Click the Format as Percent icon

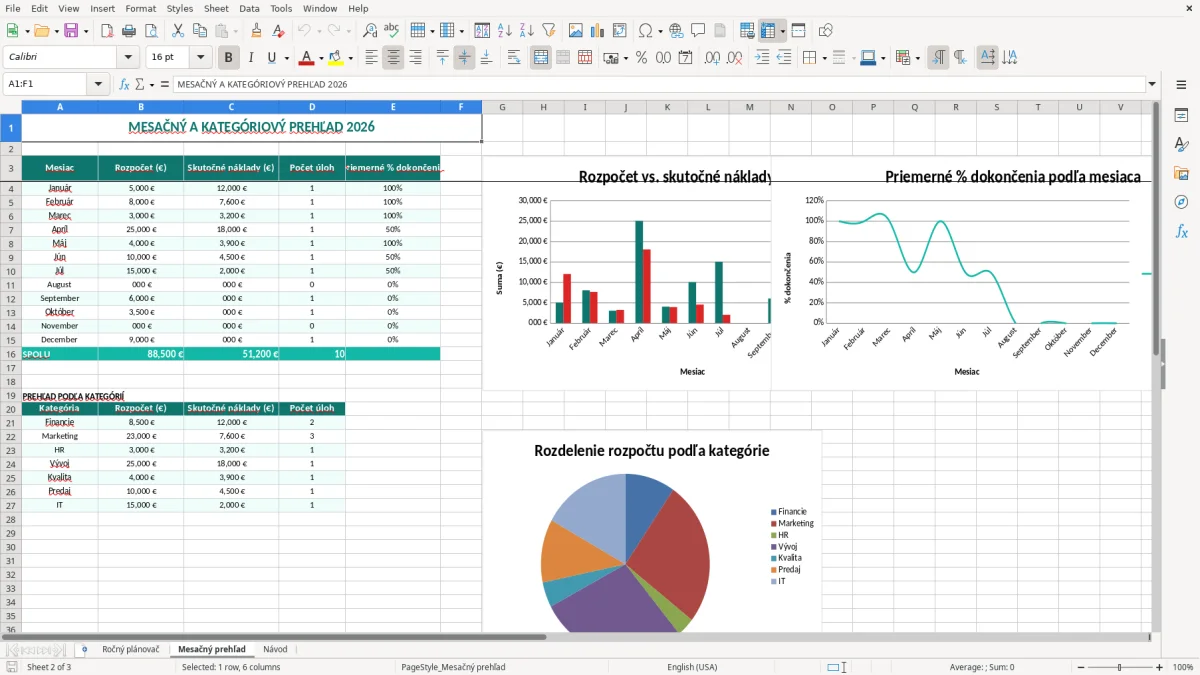[x=641, y=58]
